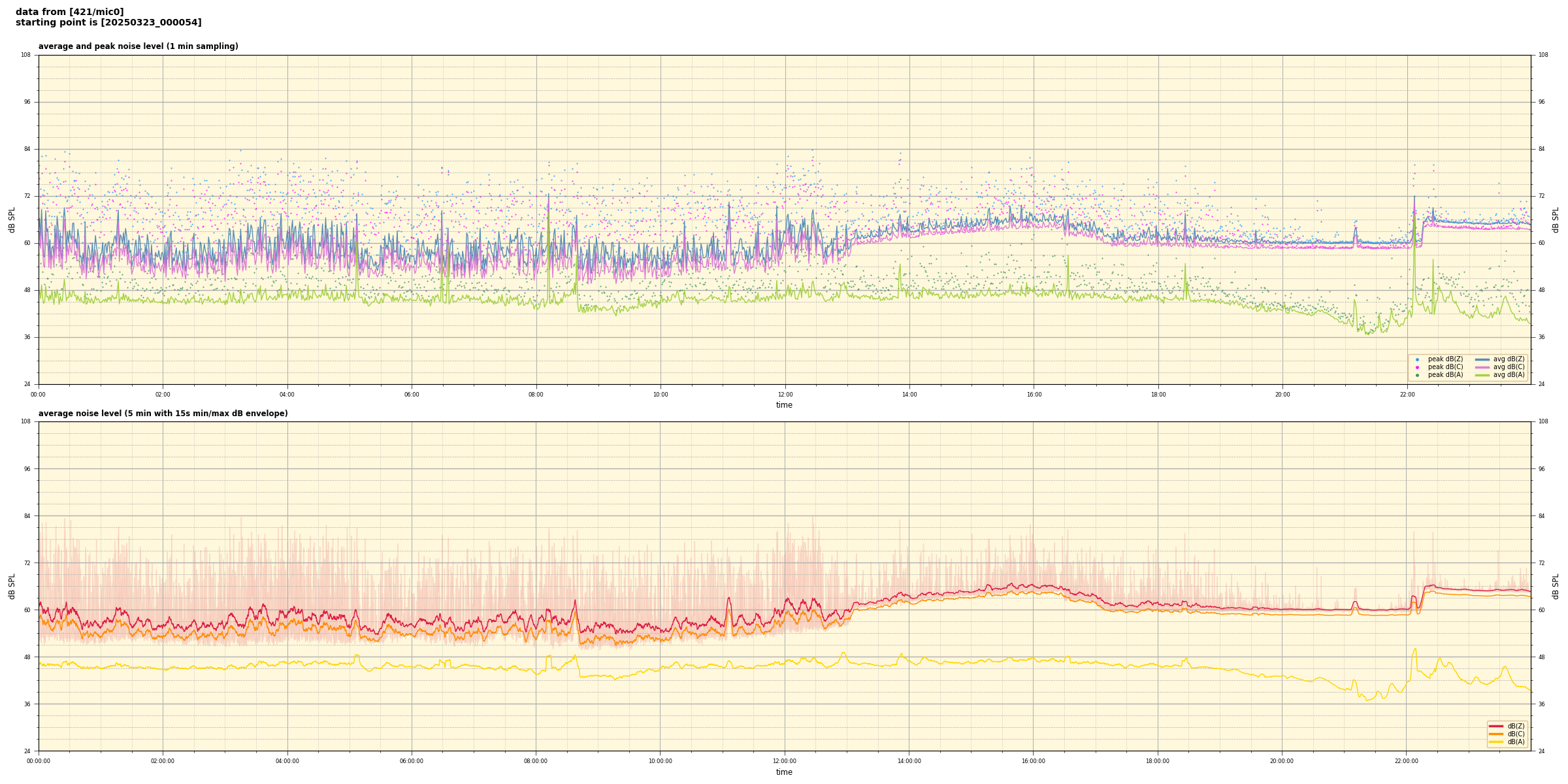1568x784 pixels.
Task: Click the header text 'data from [421/mic0]'
Action: (69, 12)
